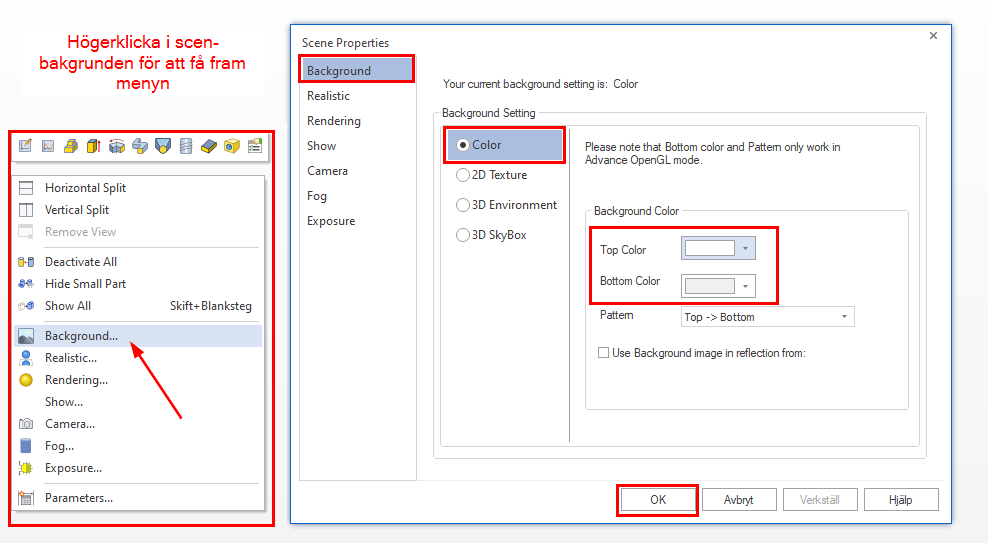Click the yellow sphere Rendering icon

coord(26,380)
